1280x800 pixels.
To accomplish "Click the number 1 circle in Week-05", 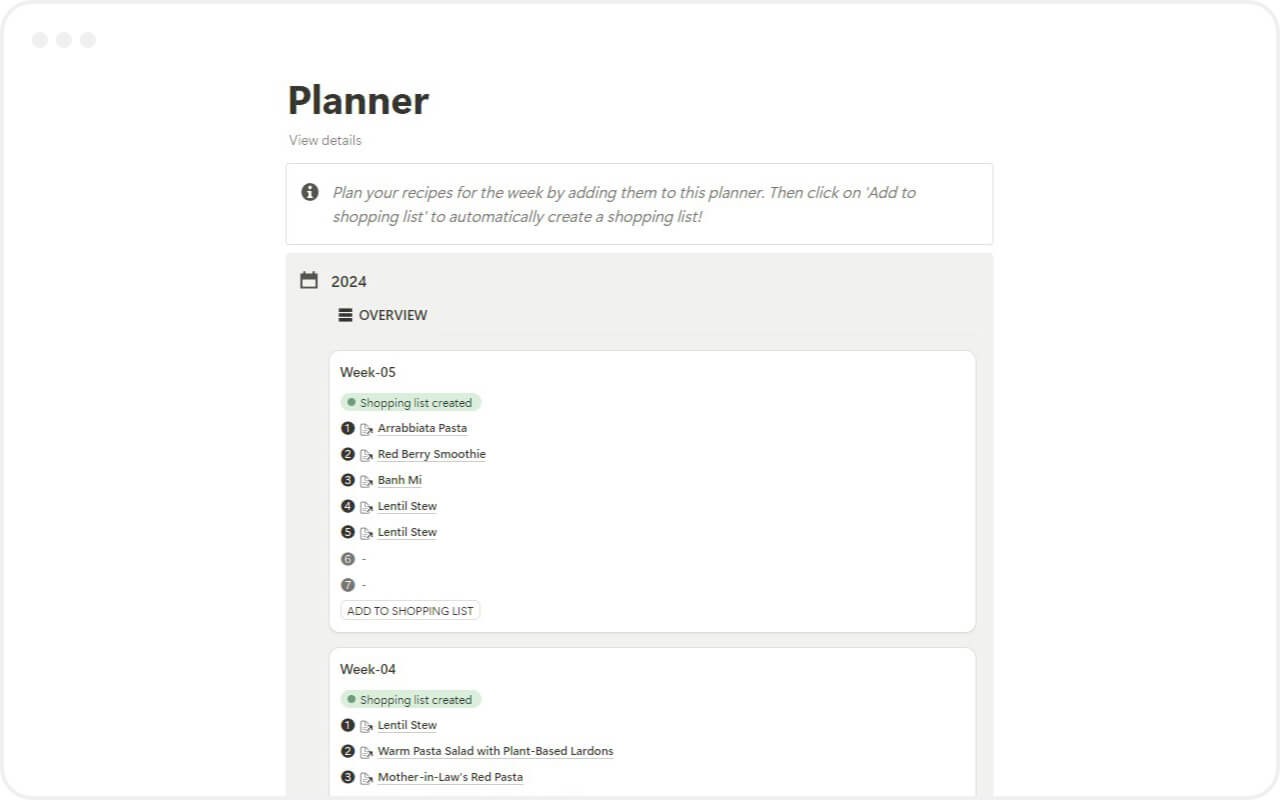I will point(348,428).
